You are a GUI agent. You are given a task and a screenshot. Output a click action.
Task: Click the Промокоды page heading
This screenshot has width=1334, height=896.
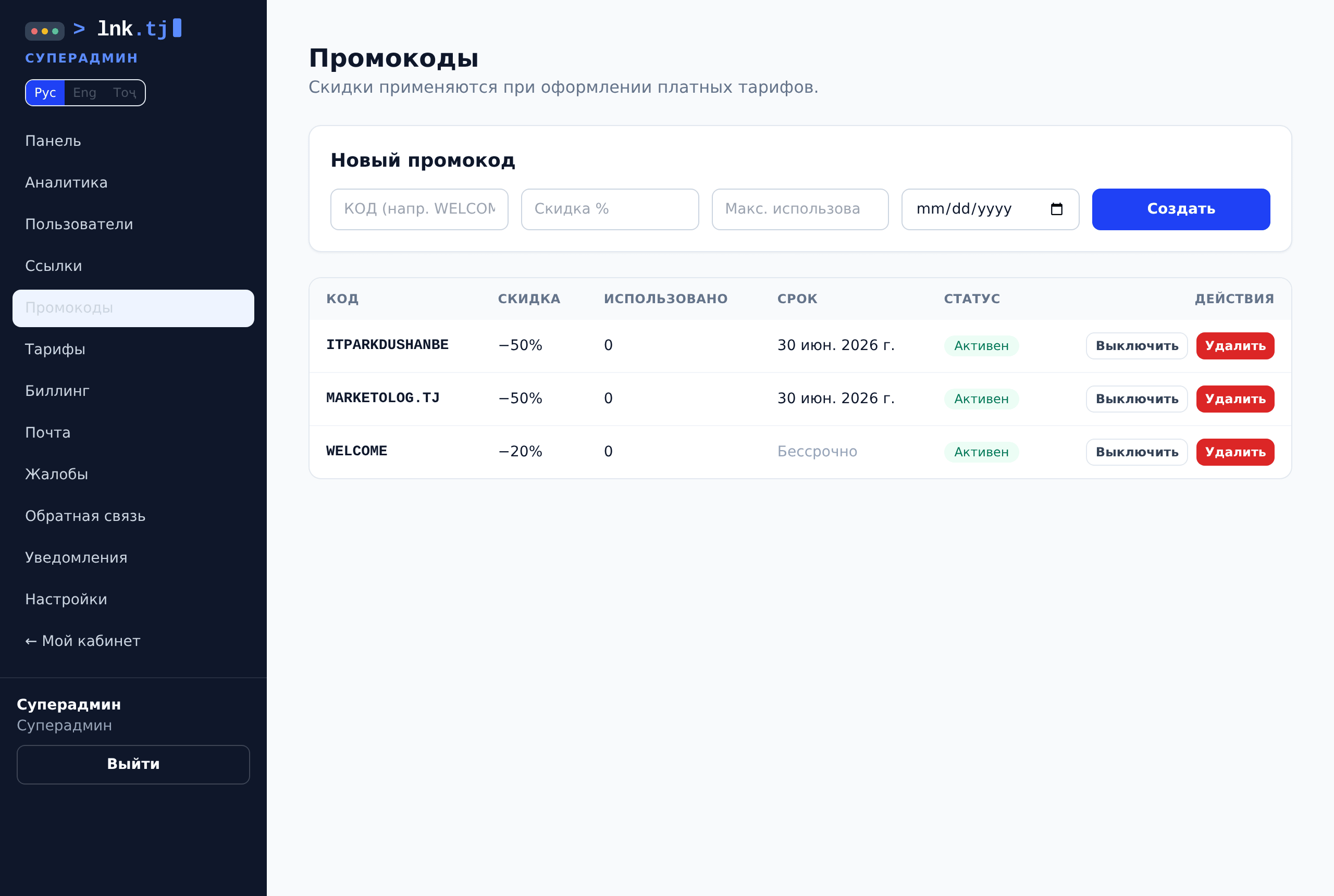click(x=393, y=58)
